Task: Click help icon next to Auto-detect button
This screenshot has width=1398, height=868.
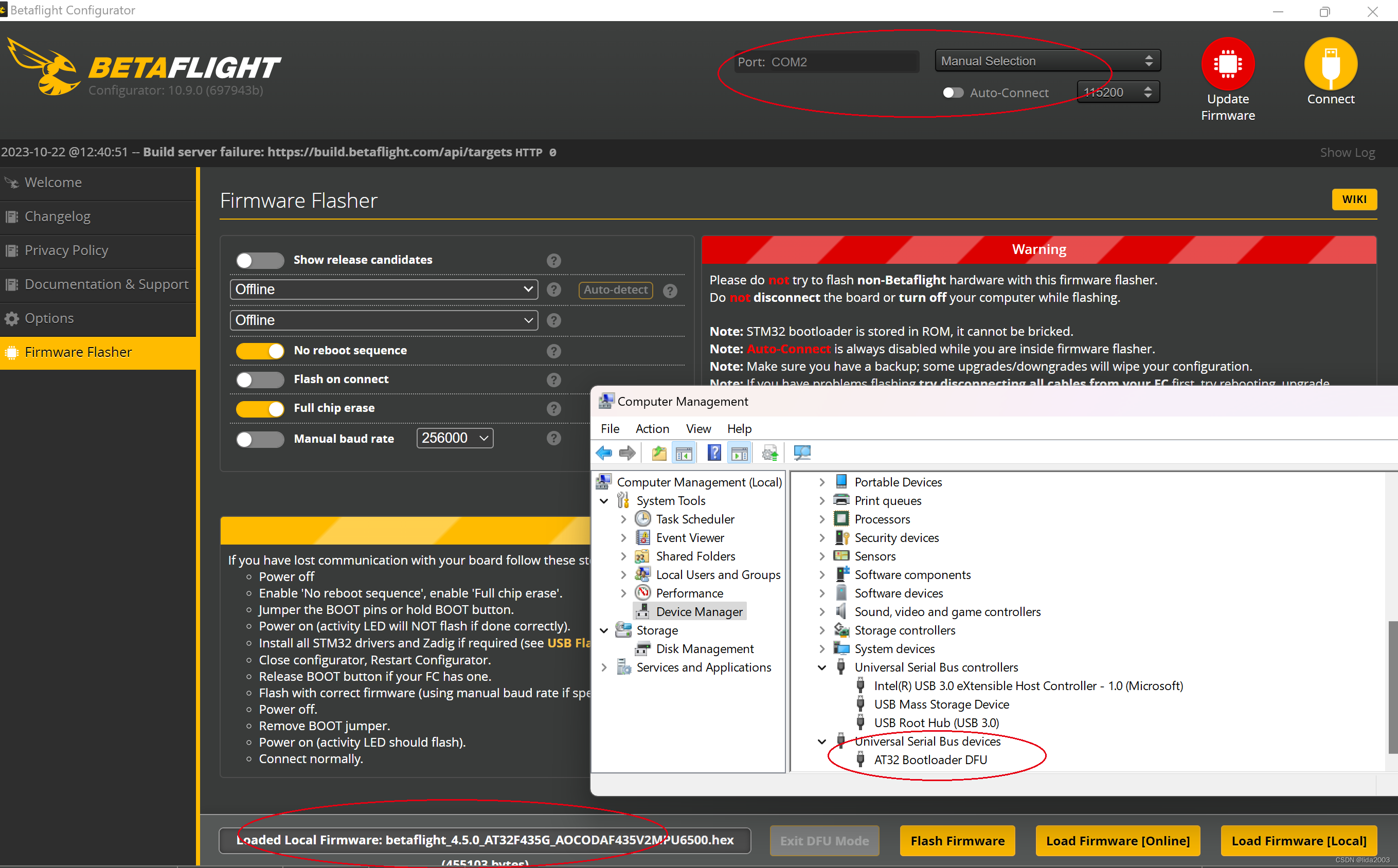Action: click(x=670, y=291)
